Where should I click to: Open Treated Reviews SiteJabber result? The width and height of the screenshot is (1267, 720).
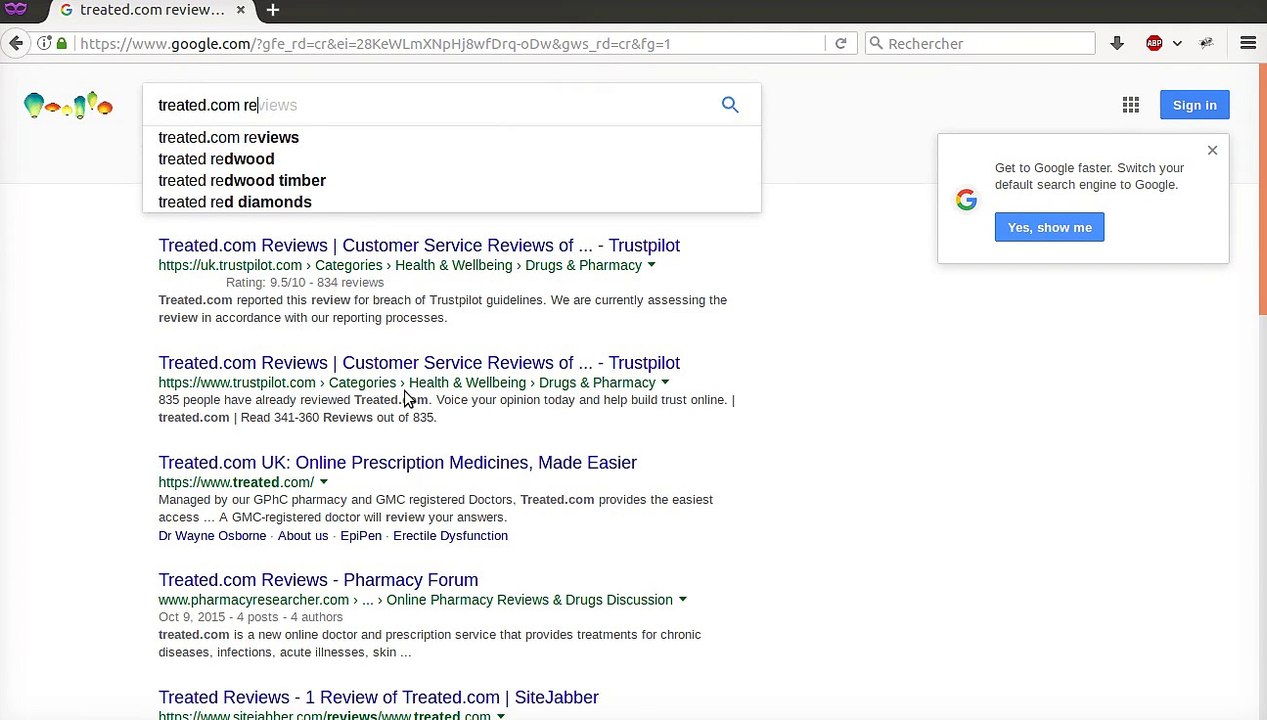378,697
